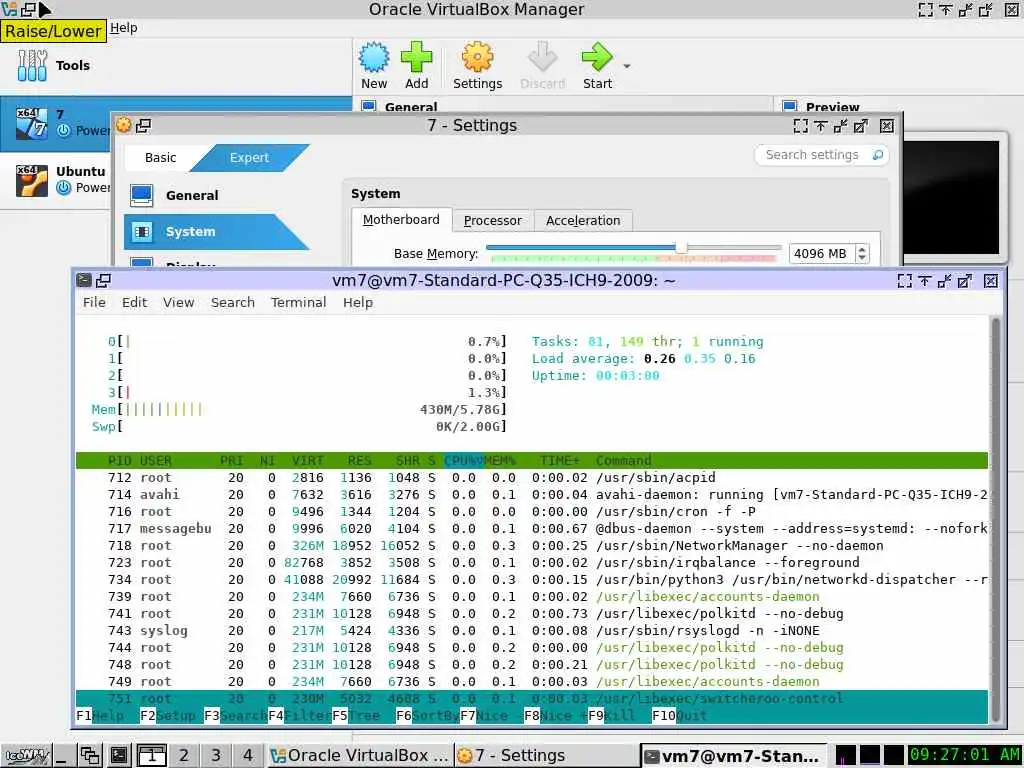The image size is (1024, 768).
Task: Click Settings window gear title icon
Action: (123, 125)
